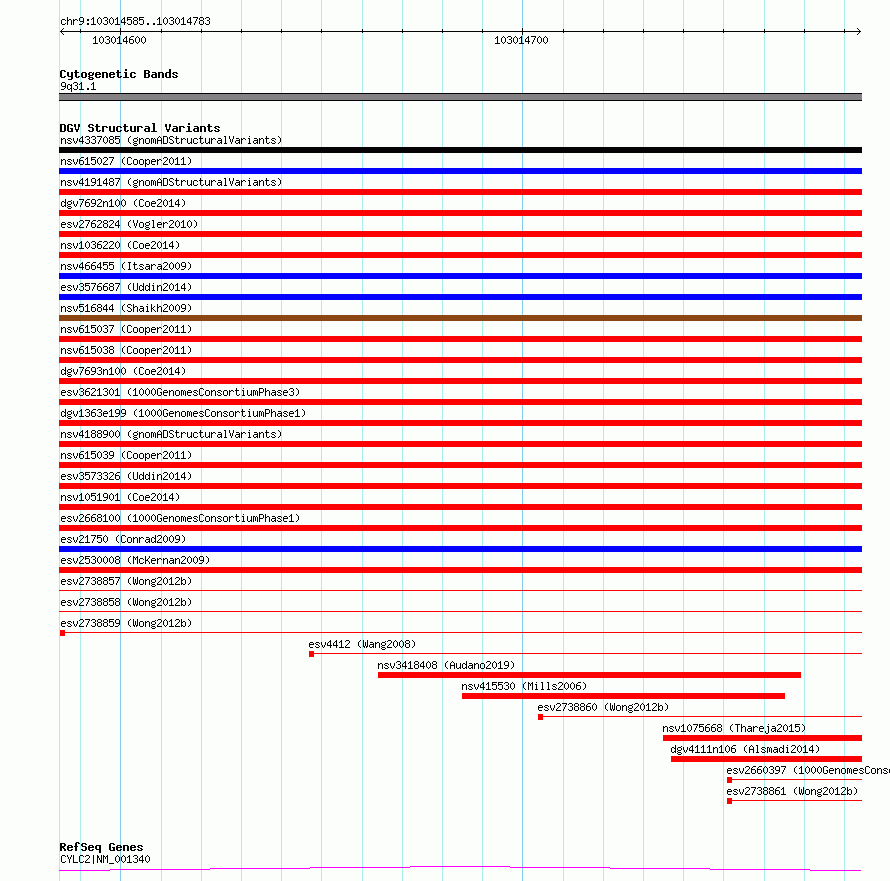Click red bar of dgv4111n106 (Alsmadi2014)
Image resolution: width=890 pixels, height=881 pixels.
click(x=766, y=760)
